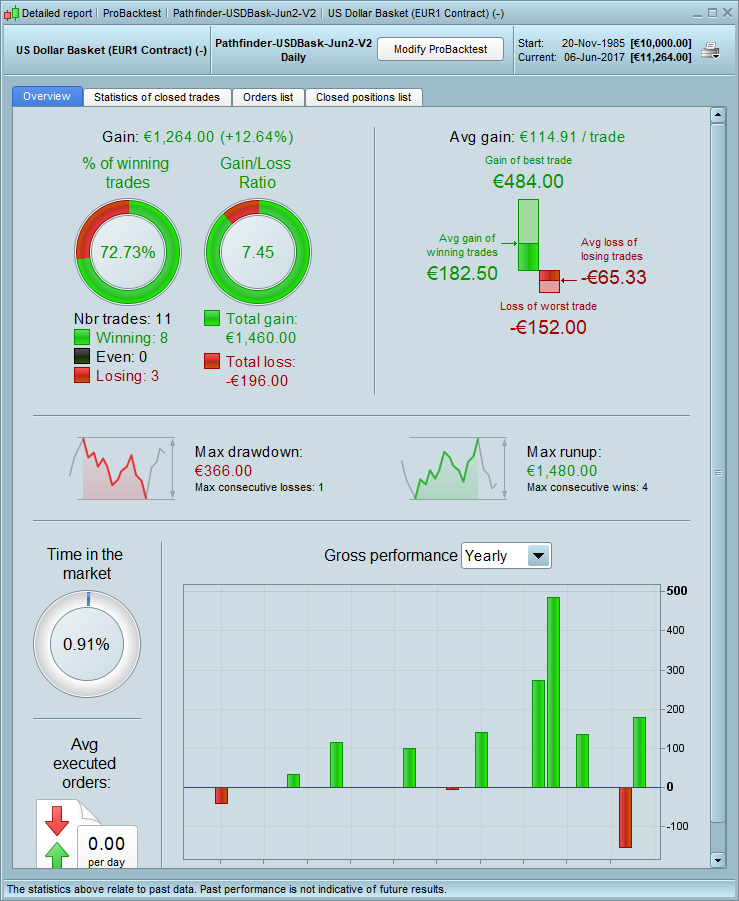The image size is (739, 901).
Task: Switch to the Overview tab
Action: tap(47, 97)
